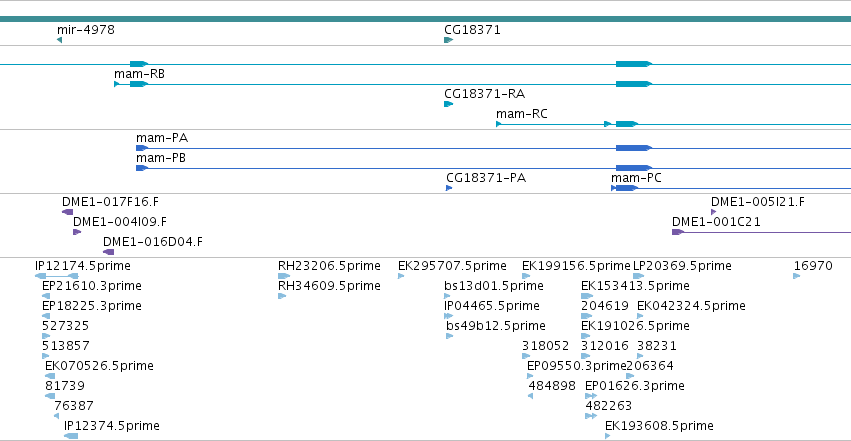The image size is (851, 441).
Task: Select feature 81739
Action: (x=65, y=386)
